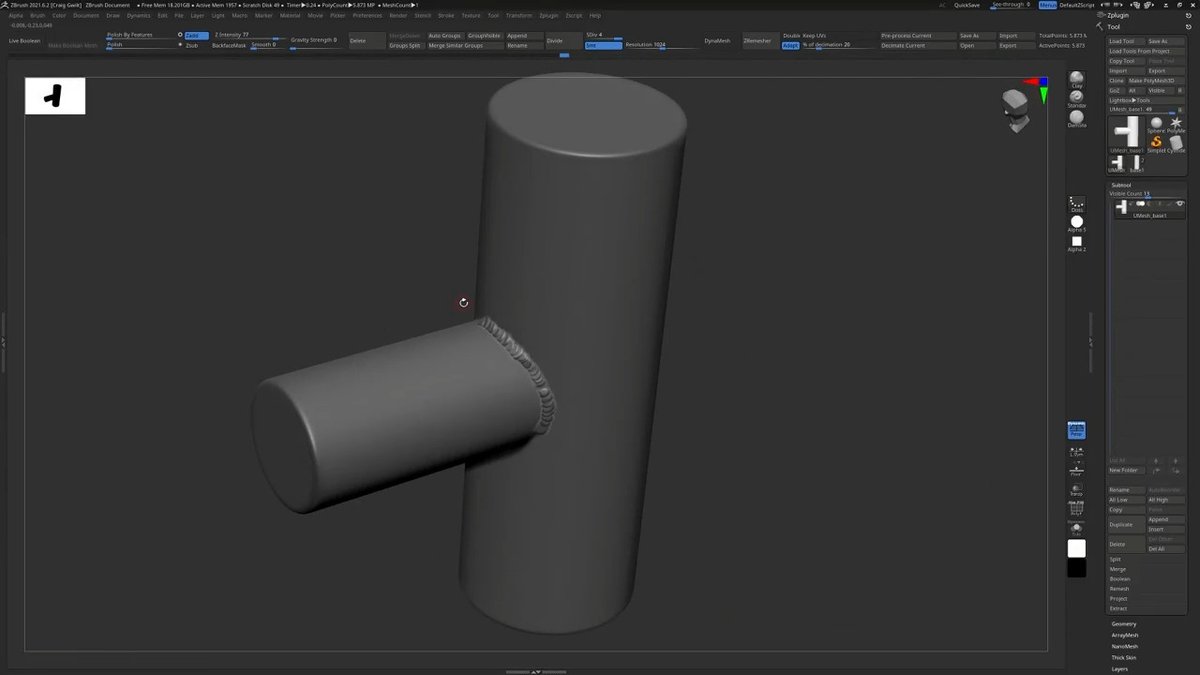Open the Alpha menu
Screen dimensions: 1200x675
tap(16, 16)
